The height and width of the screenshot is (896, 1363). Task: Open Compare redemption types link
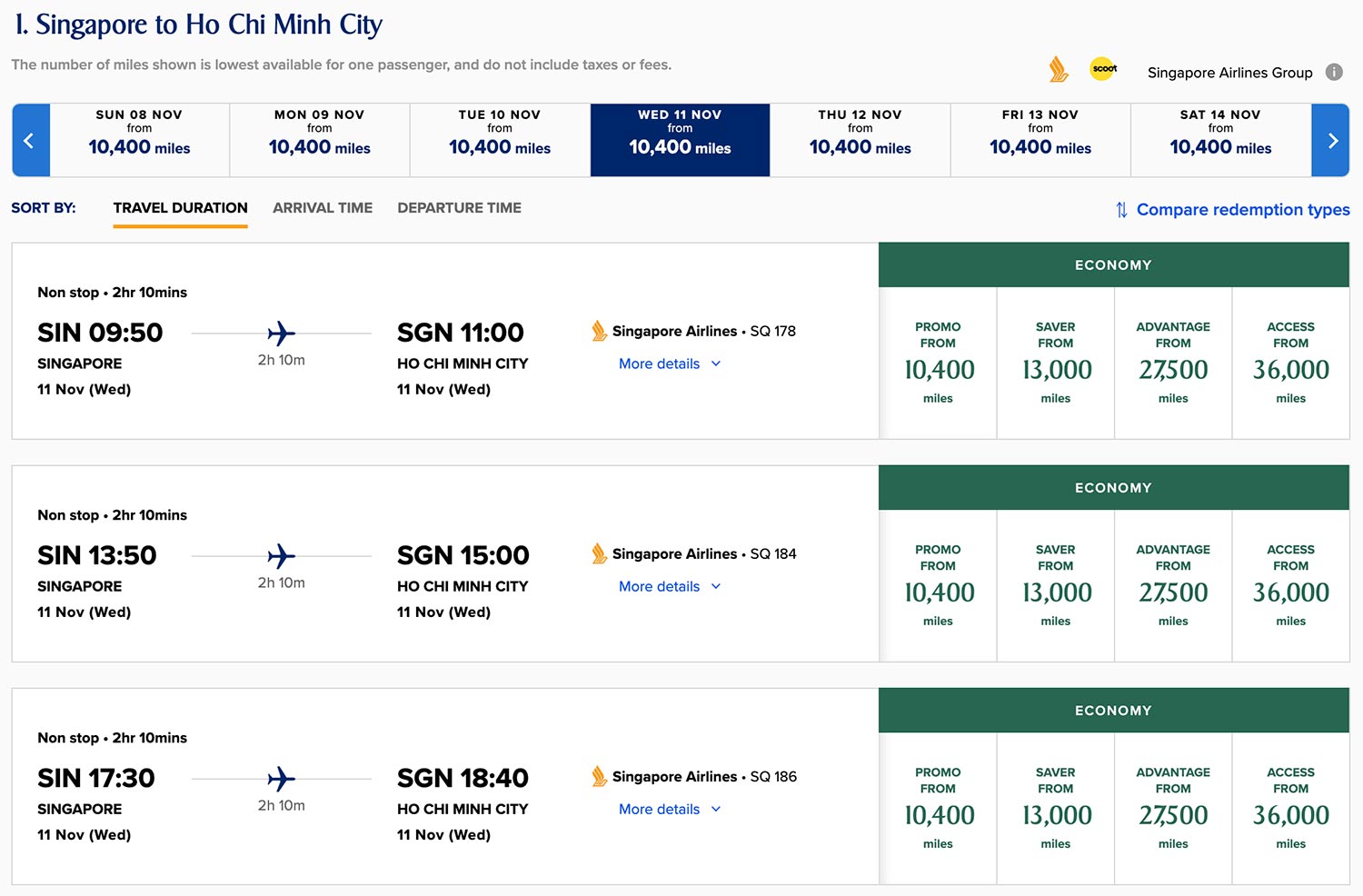click(1242, 210)
